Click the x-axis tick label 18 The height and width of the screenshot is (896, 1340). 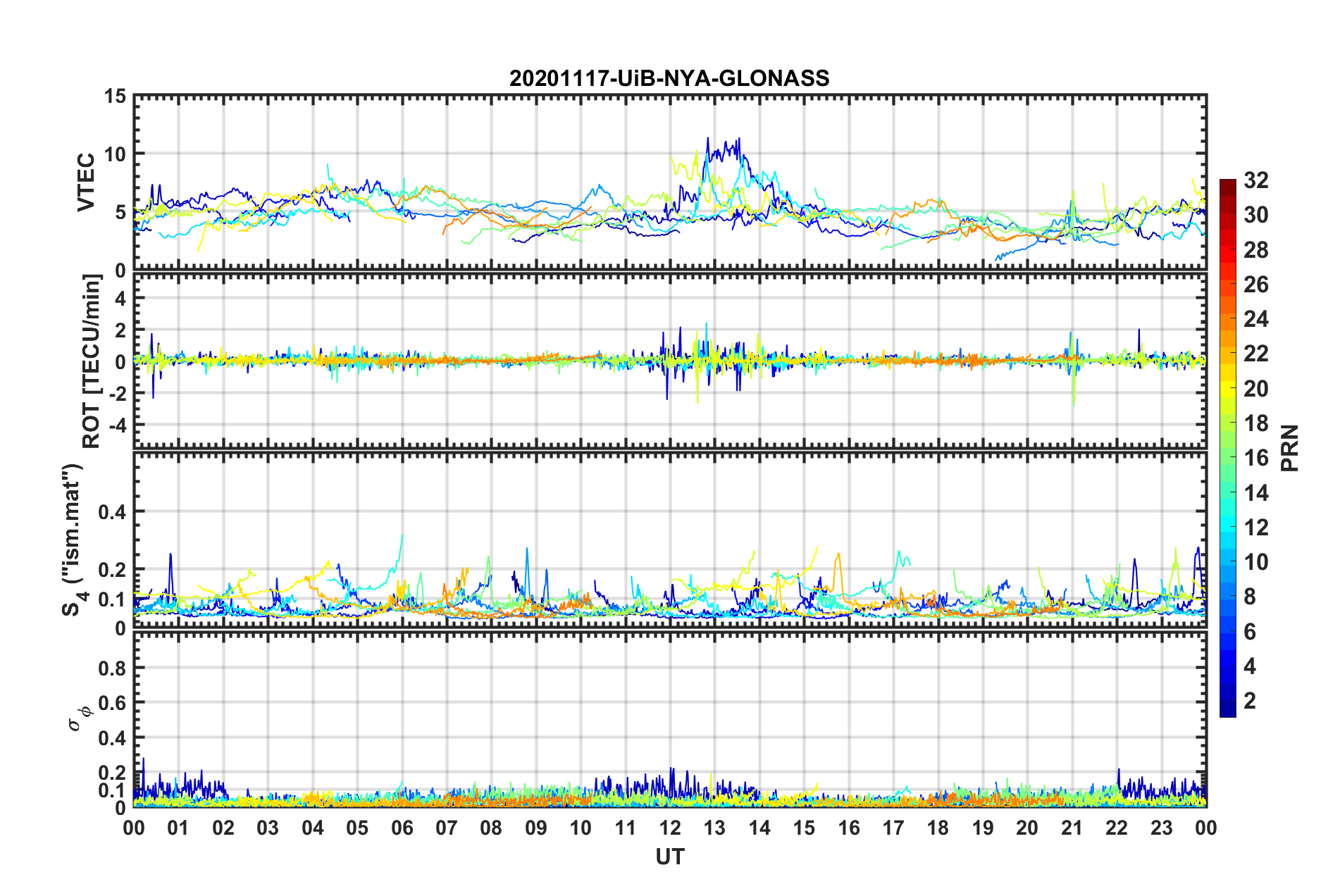point(938,827)
